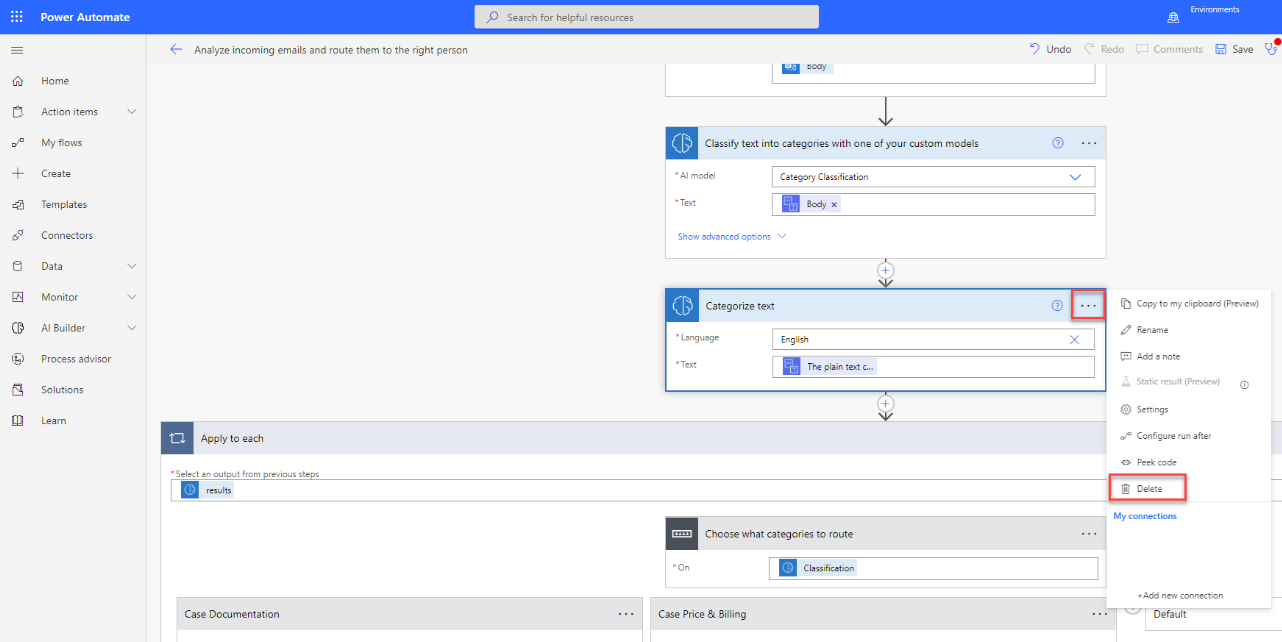Select Delete from the context menu

pos(1147,488)
